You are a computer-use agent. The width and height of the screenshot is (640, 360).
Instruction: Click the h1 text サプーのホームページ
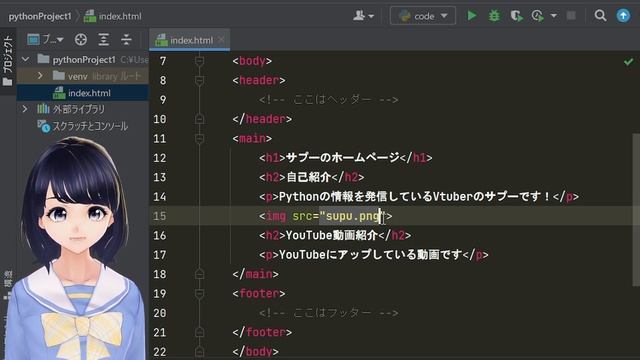[342, 158]
